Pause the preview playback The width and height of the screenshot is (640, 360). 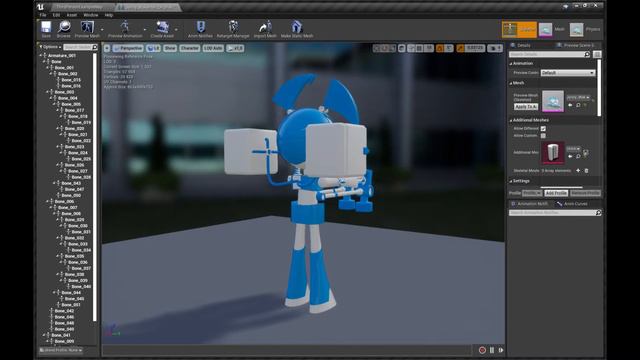point(492,350)
